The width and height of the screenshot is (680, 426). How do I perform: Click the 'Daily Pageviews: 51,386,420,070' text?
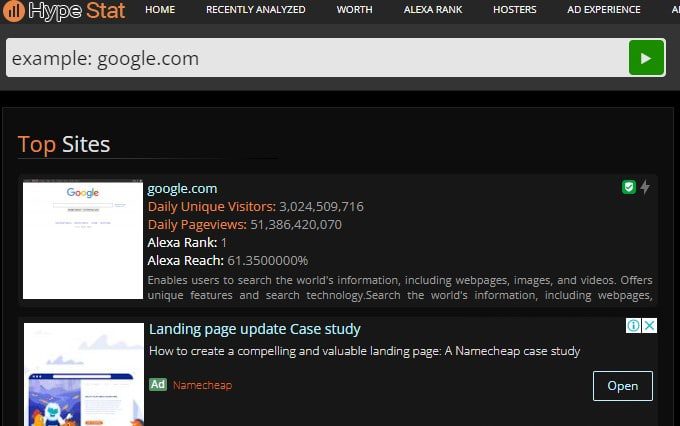[245, 225]
